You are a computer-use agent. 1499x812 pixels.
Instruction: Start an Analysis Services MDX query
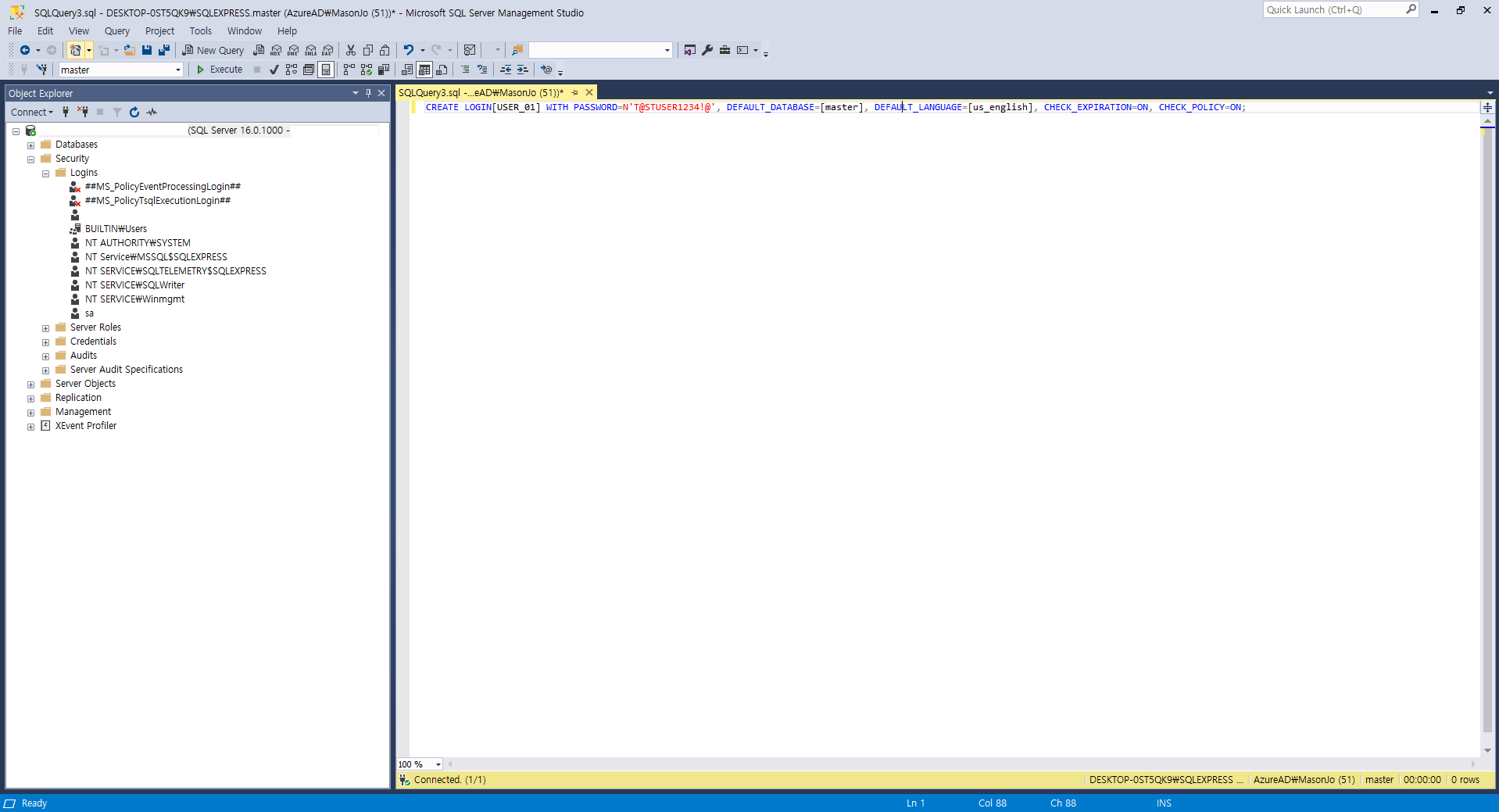[276, 50]
